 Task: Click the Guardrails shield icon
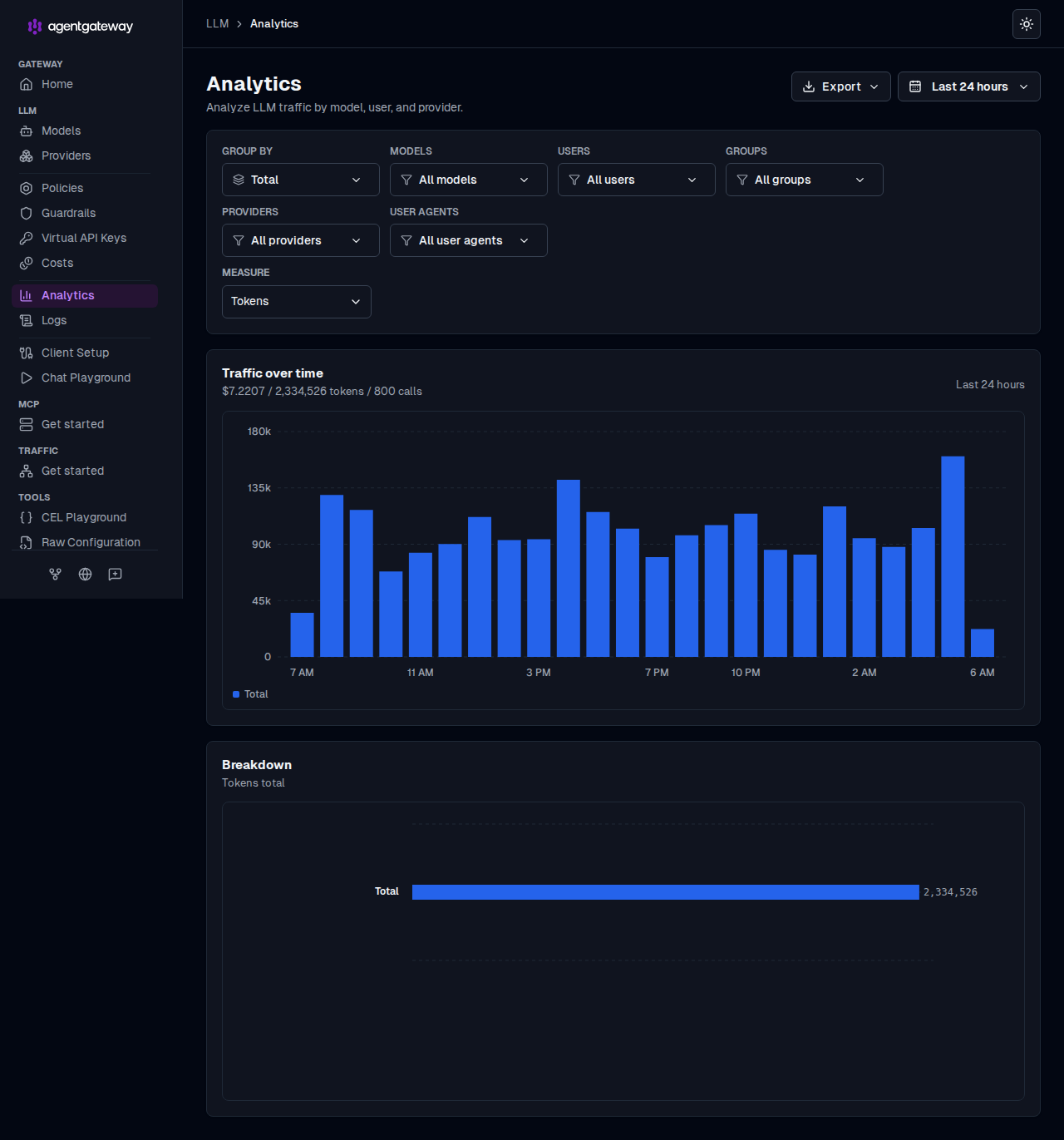[x=26, y=213]
